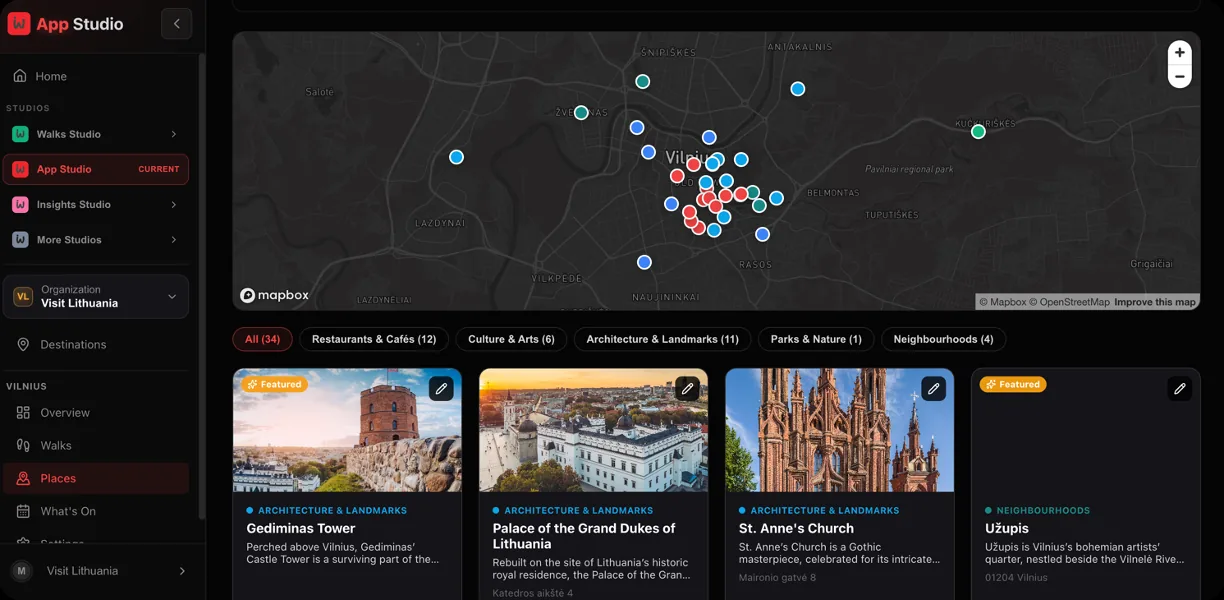1224x600 pixels.
Task: Click the VL organization avatar
Action: click(x=23, y=297)
